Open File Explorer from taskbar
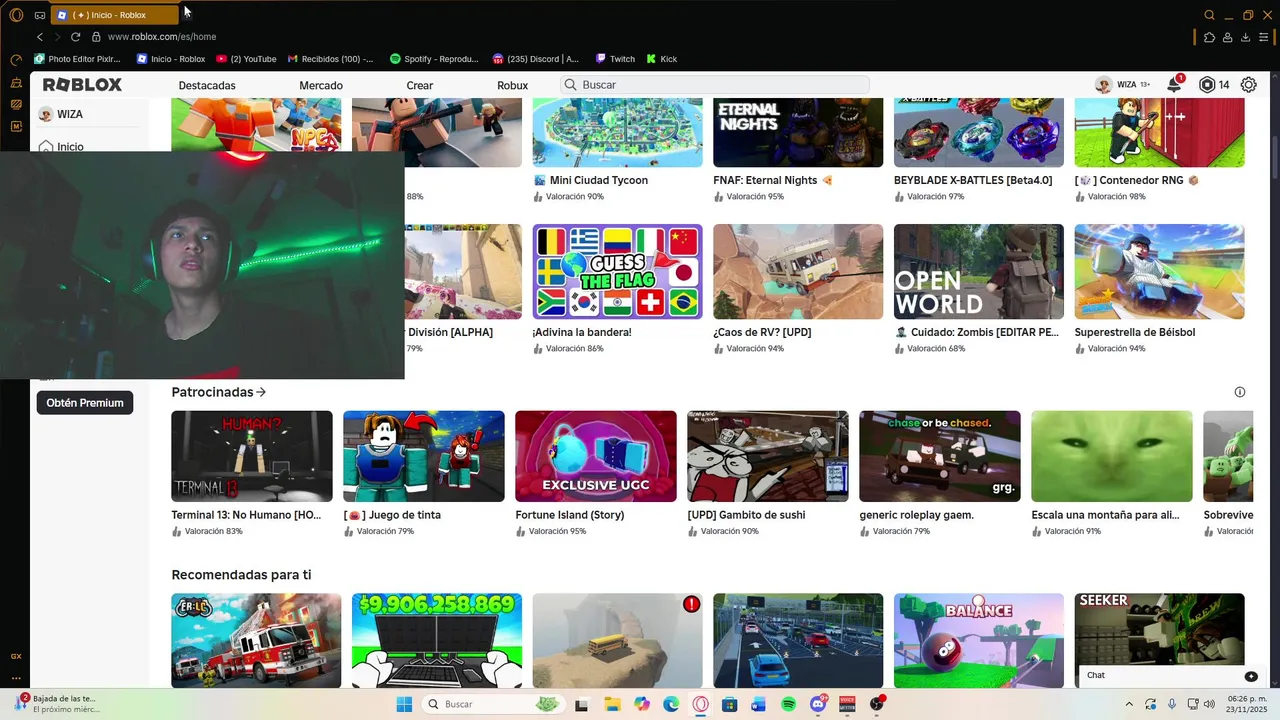The image size is (1280, 720). (x=612, y=704)
